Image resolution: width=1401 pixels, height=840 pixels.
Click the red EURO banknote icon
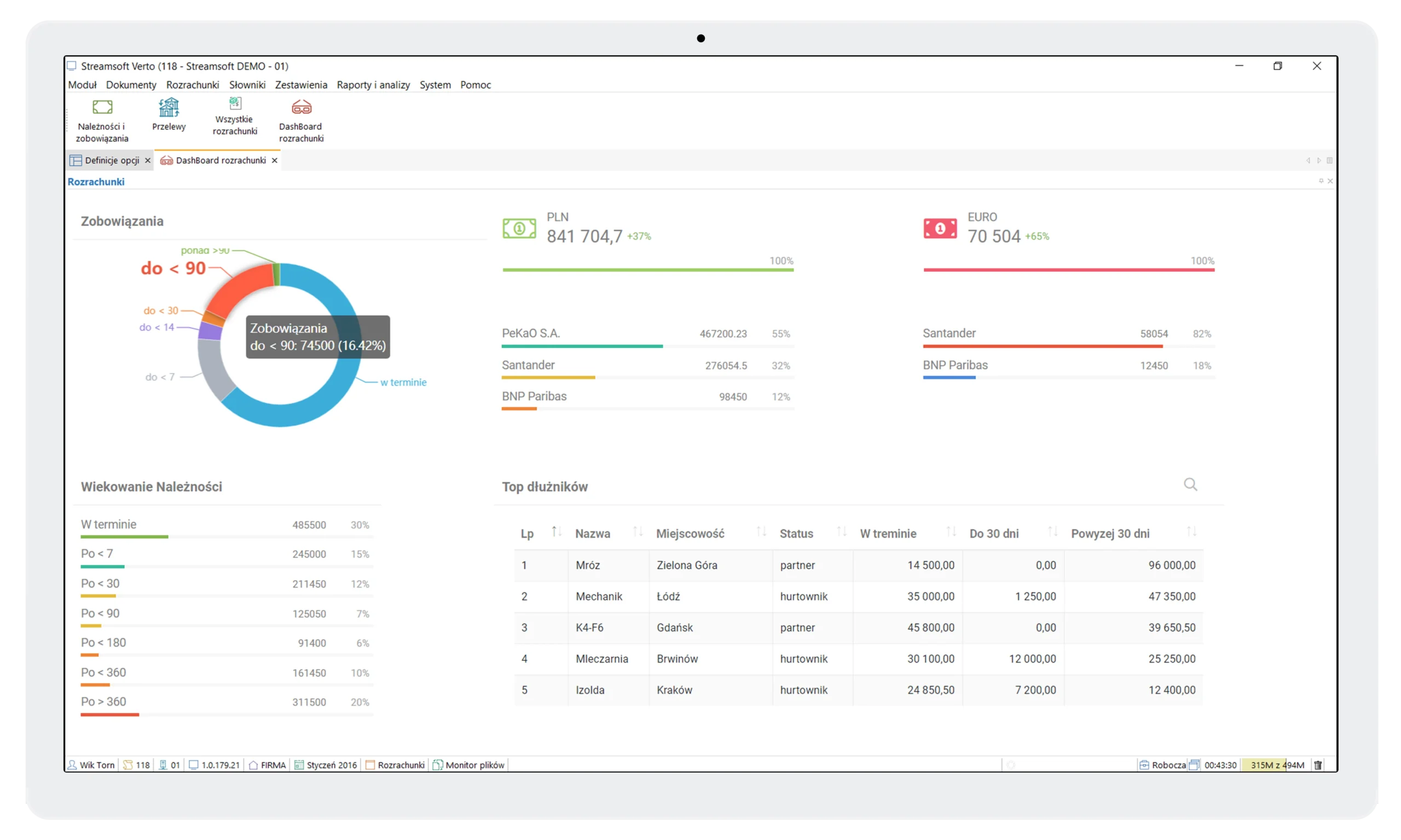[x=940, y=229]
